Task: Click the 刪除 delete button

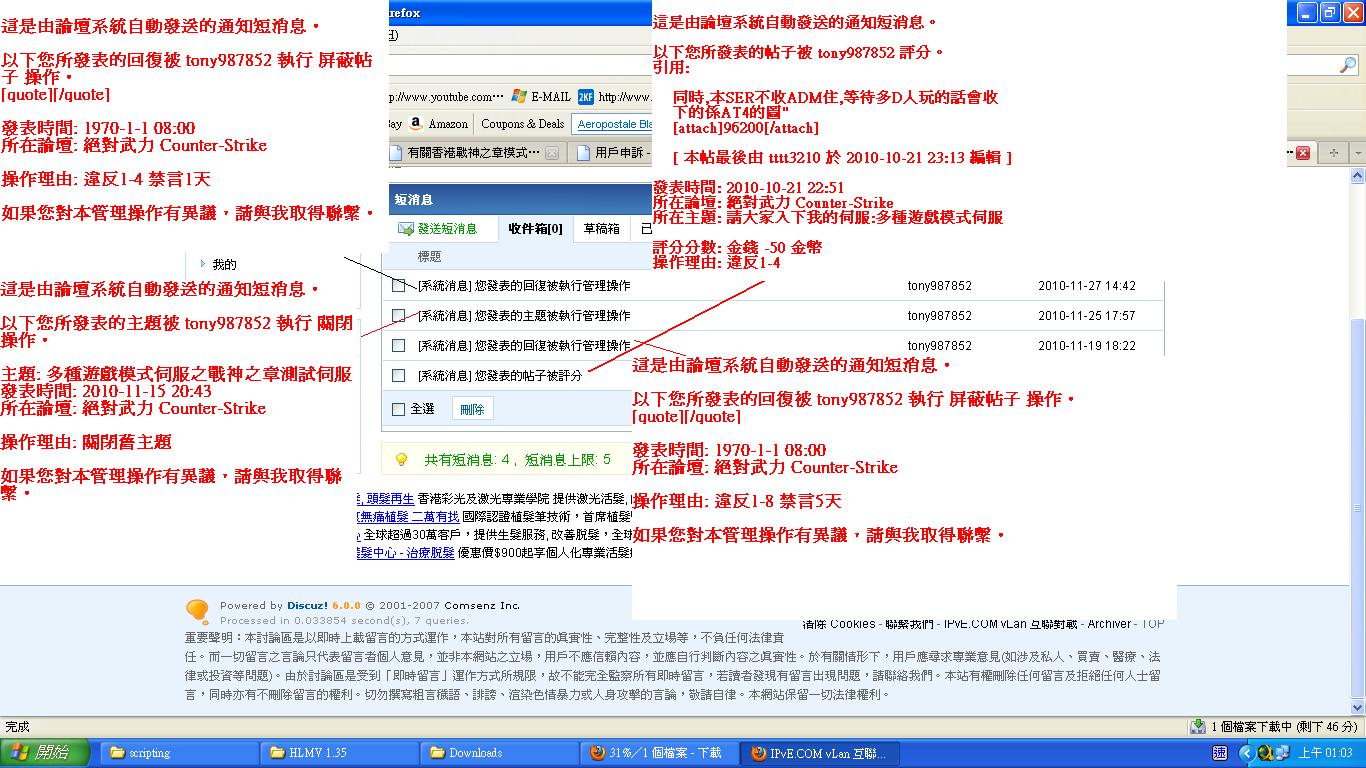Action: click(x=472, y=409)
